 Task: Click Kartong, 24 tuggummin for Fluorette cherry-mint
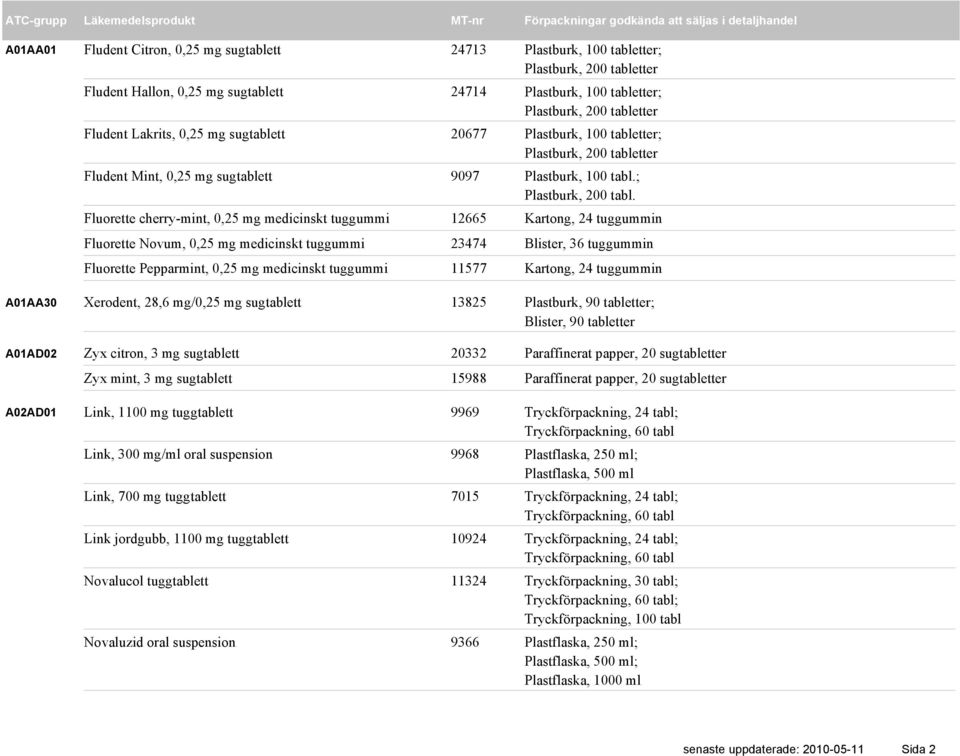(x=593, y=219)
